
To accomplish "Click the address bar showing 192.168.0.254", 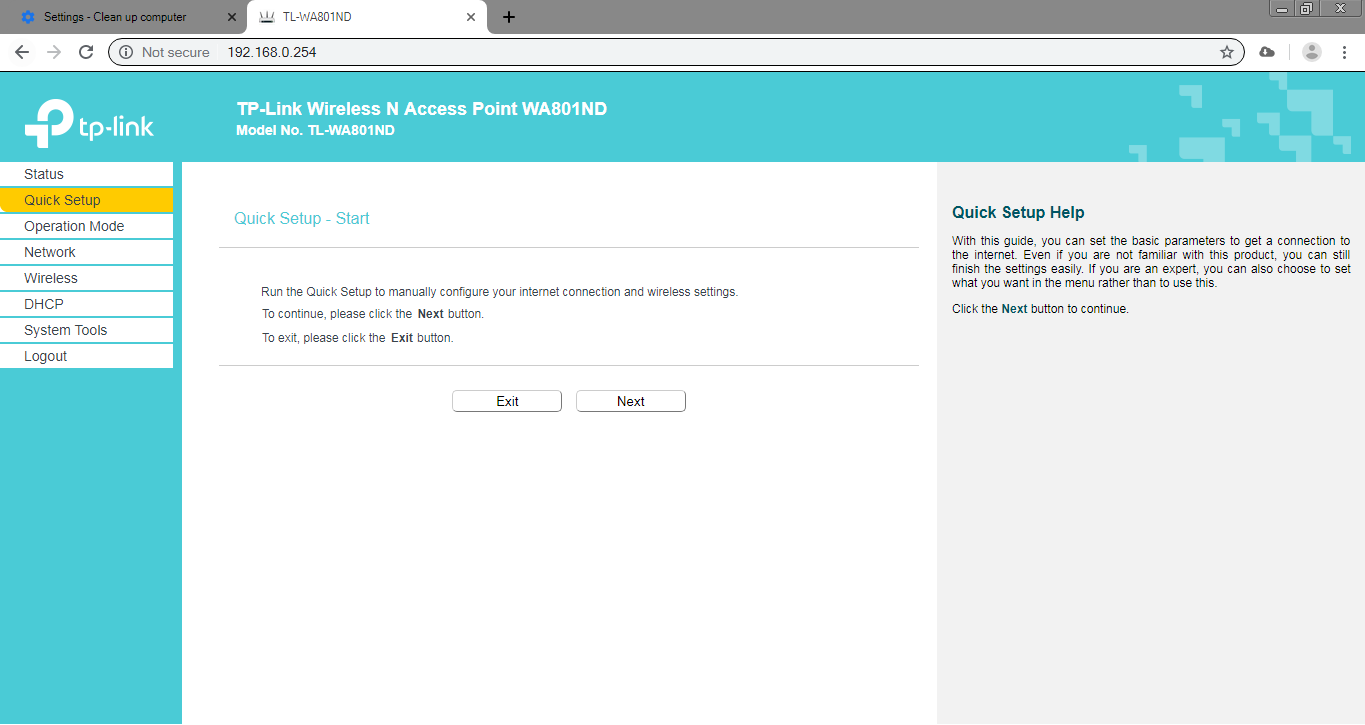I will tap(676, 52).
